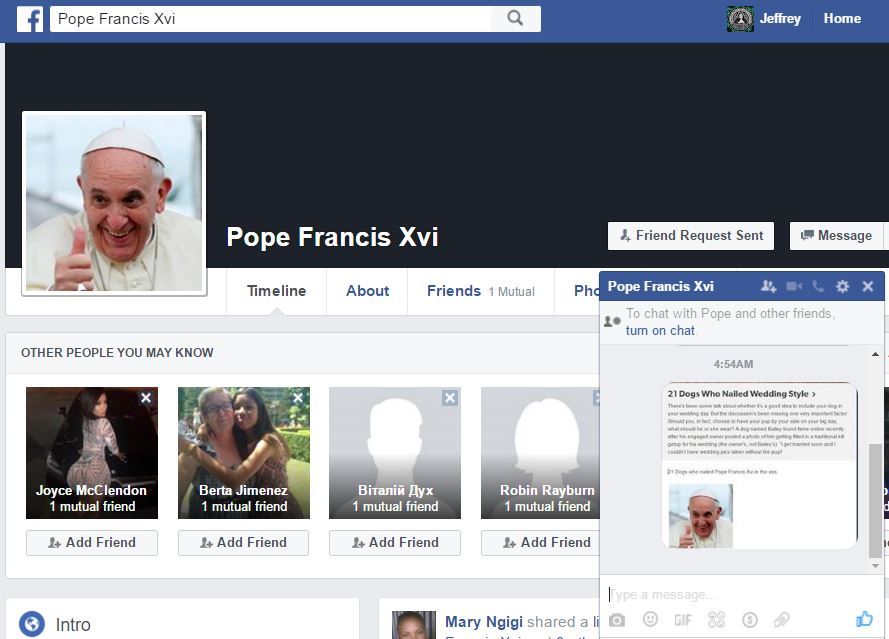Click the Facebook logo icon

tap(30, 19)
